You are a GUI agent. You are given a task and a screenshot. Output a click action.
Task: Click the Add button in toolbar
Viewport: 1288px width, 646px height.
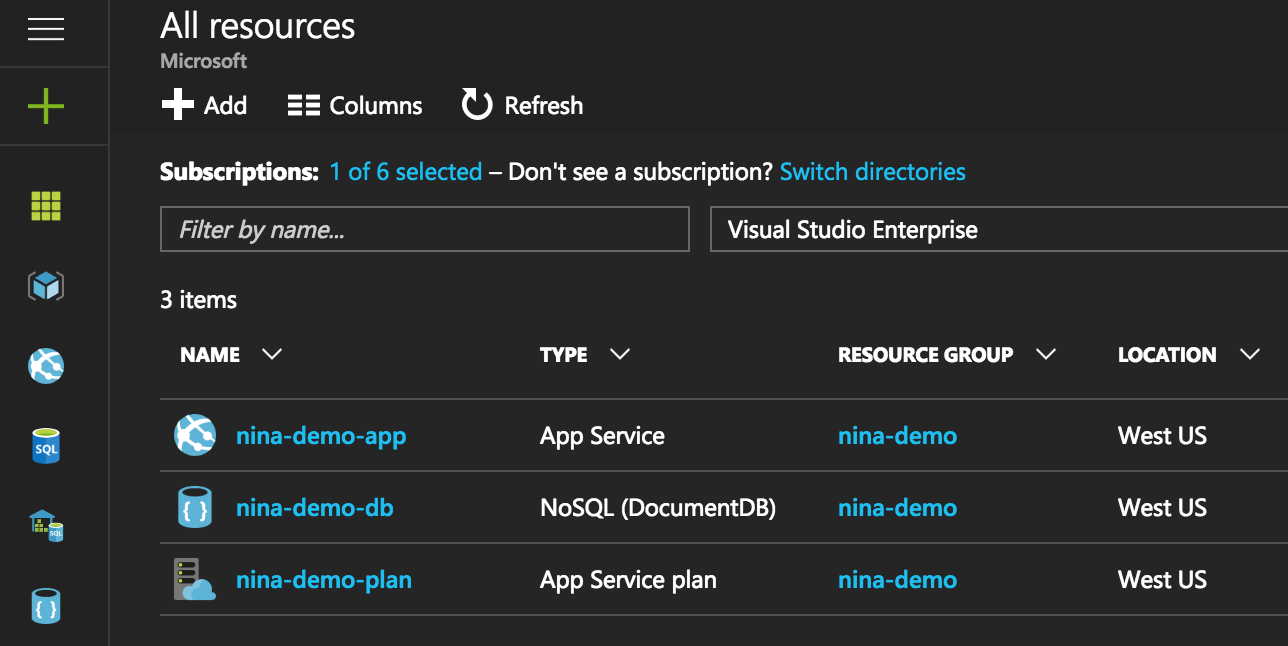click(205, 105)
